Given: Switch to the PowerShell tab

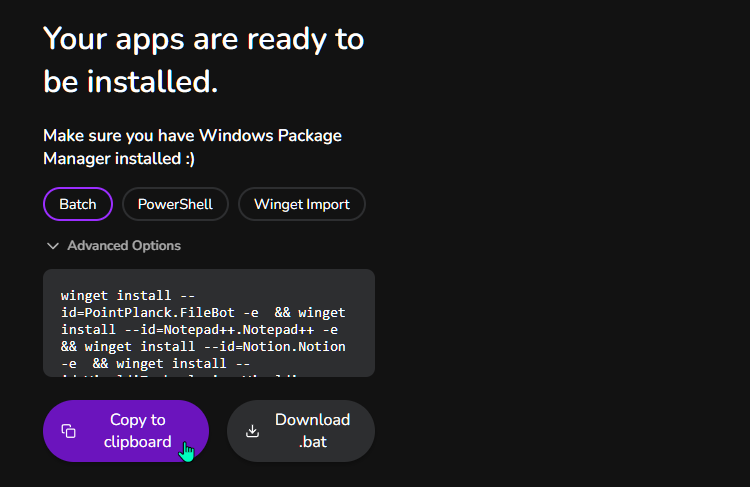Looking at the screenshot, I should [x=175, y=204].
